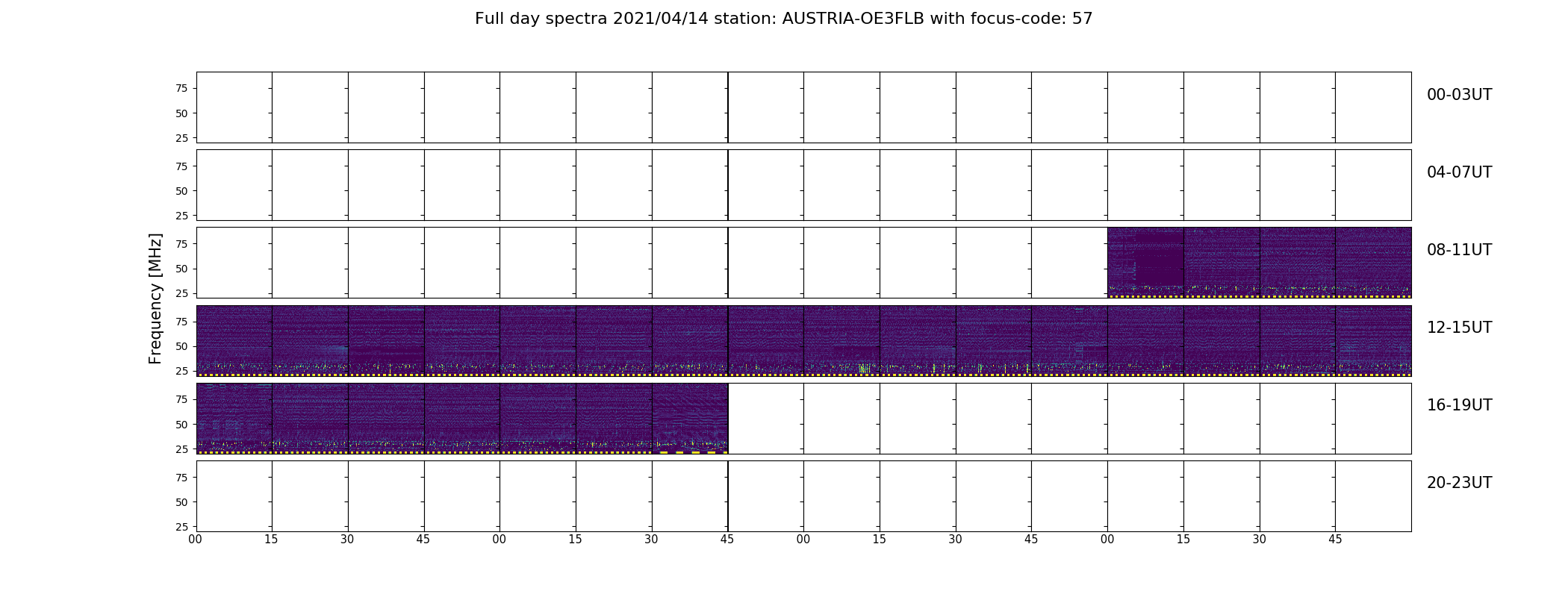Click the '75' frequency tick of the 20-23UT row
Viewport: 1568px width, 597px height.
pyautogui.click(x=181, y=478)
